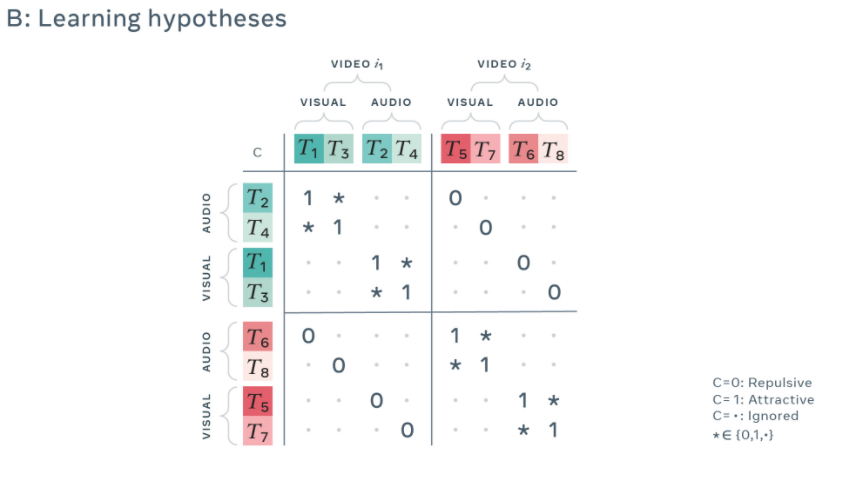This screenshot has width=851, height=489.
Task: Click the 1 cell in the top T2 row
Action: pos(308,198)
